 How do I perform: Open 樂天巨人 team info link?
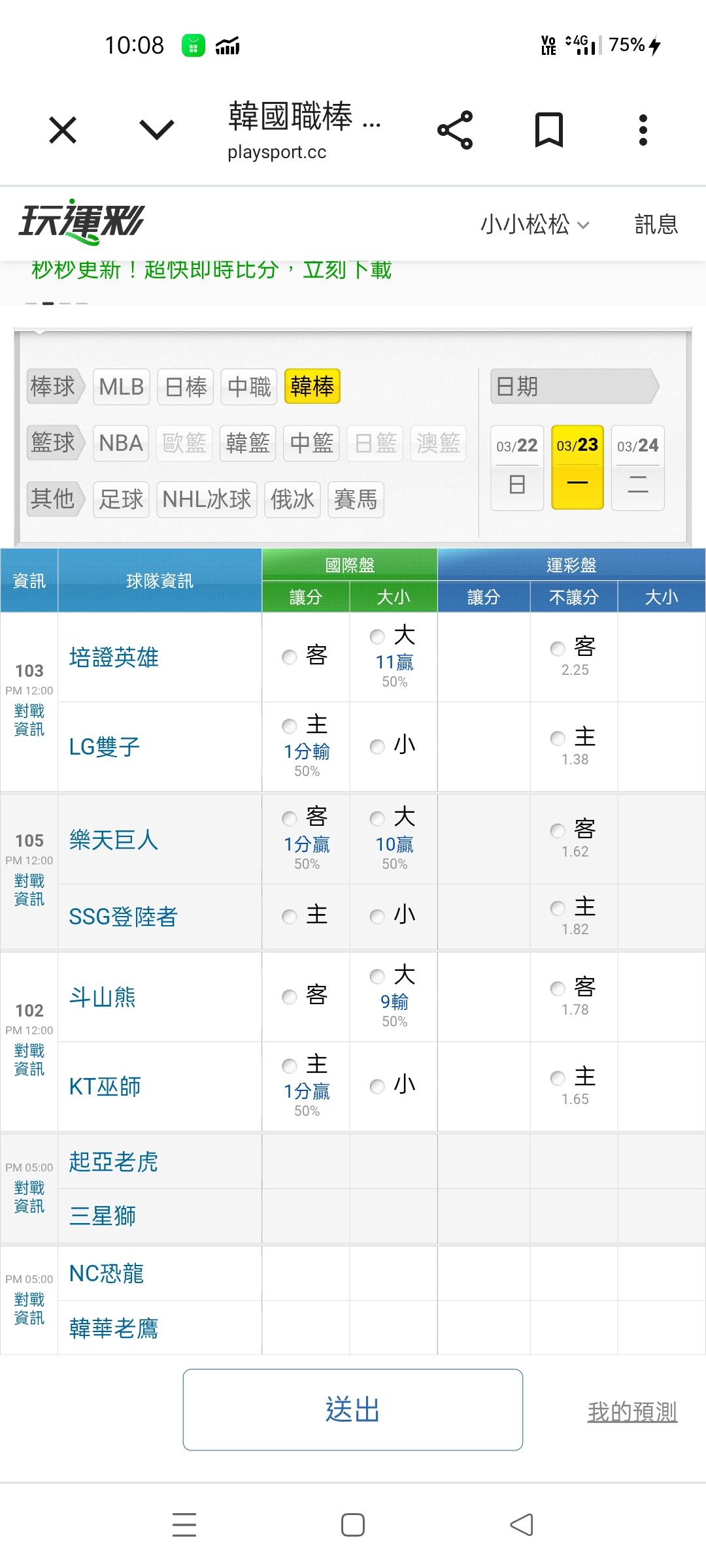(114, 840)
